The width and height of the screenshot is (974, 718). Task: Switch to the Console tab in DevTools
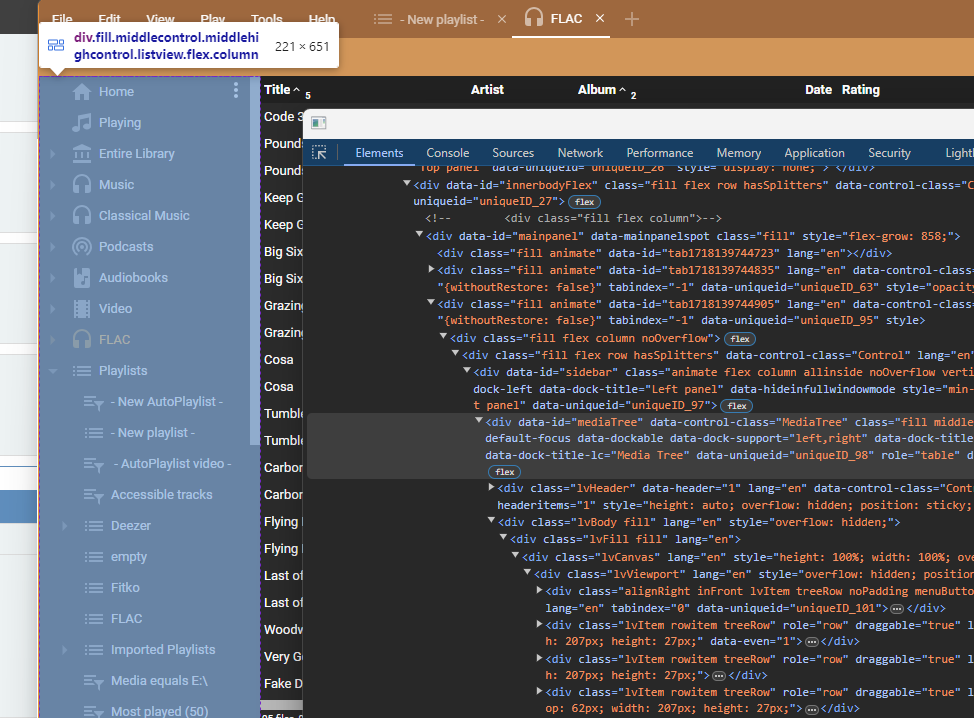tap(447, 153)
